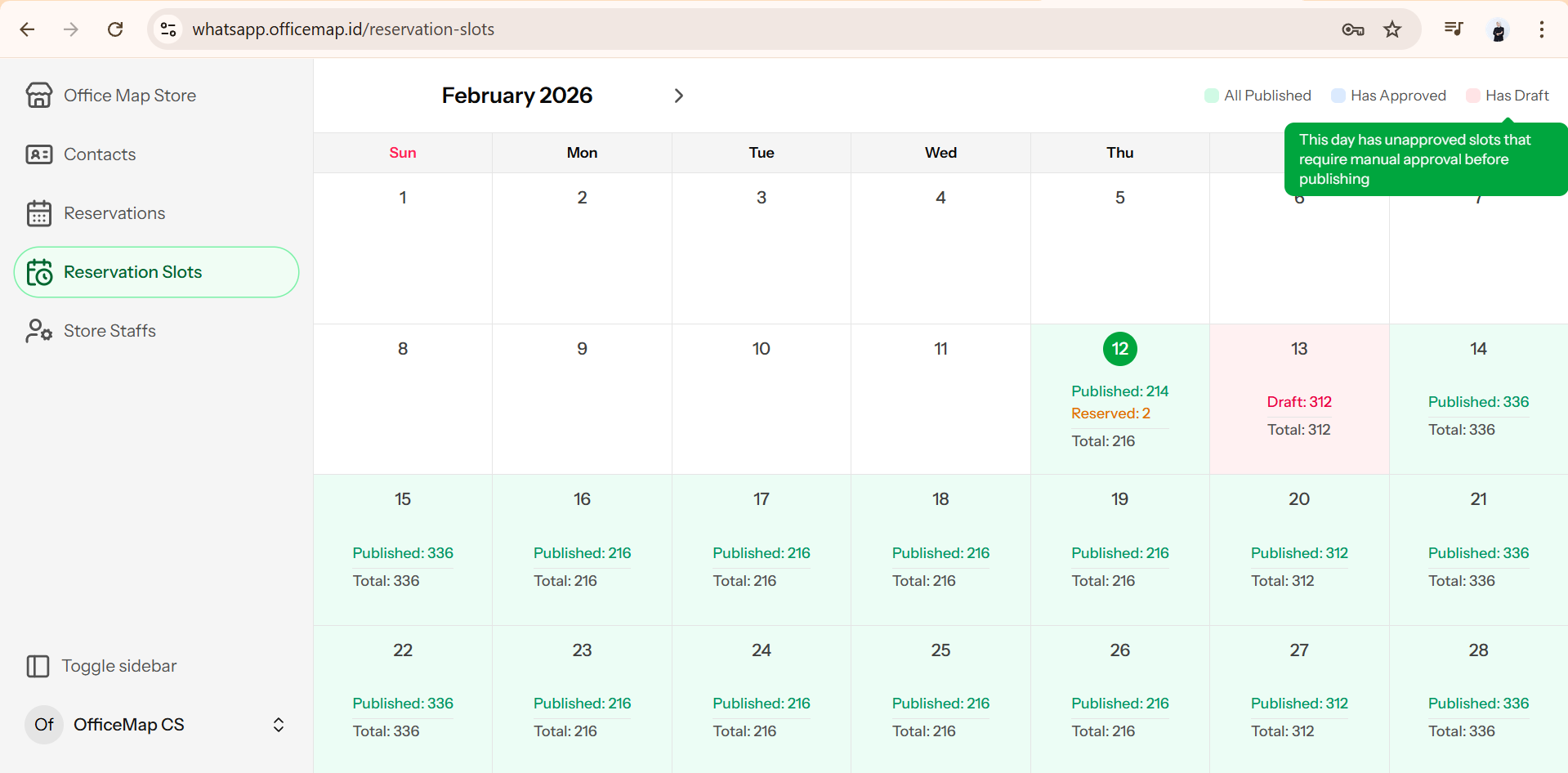
Task: Click the green All Published color dot
Action: pyautogui.click(x=1210, y=95)
